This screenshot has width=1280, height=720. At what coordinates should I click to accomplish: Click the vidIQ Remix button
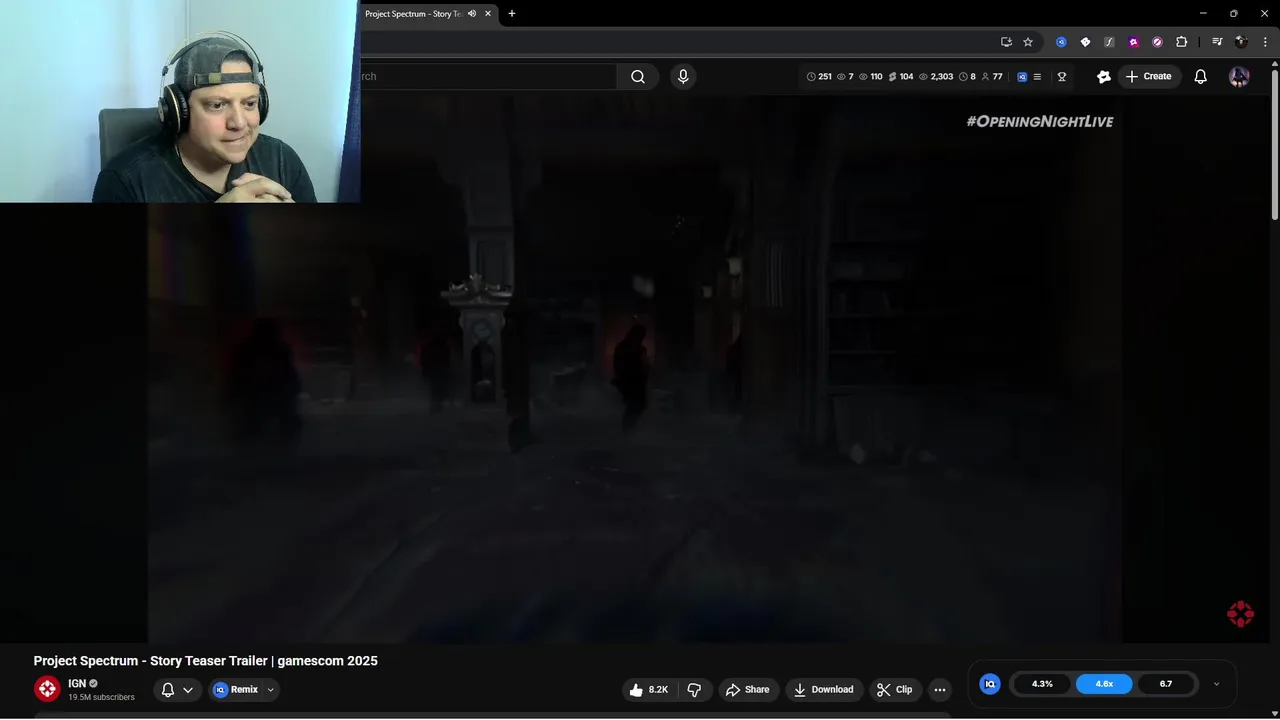click(236, 690)
